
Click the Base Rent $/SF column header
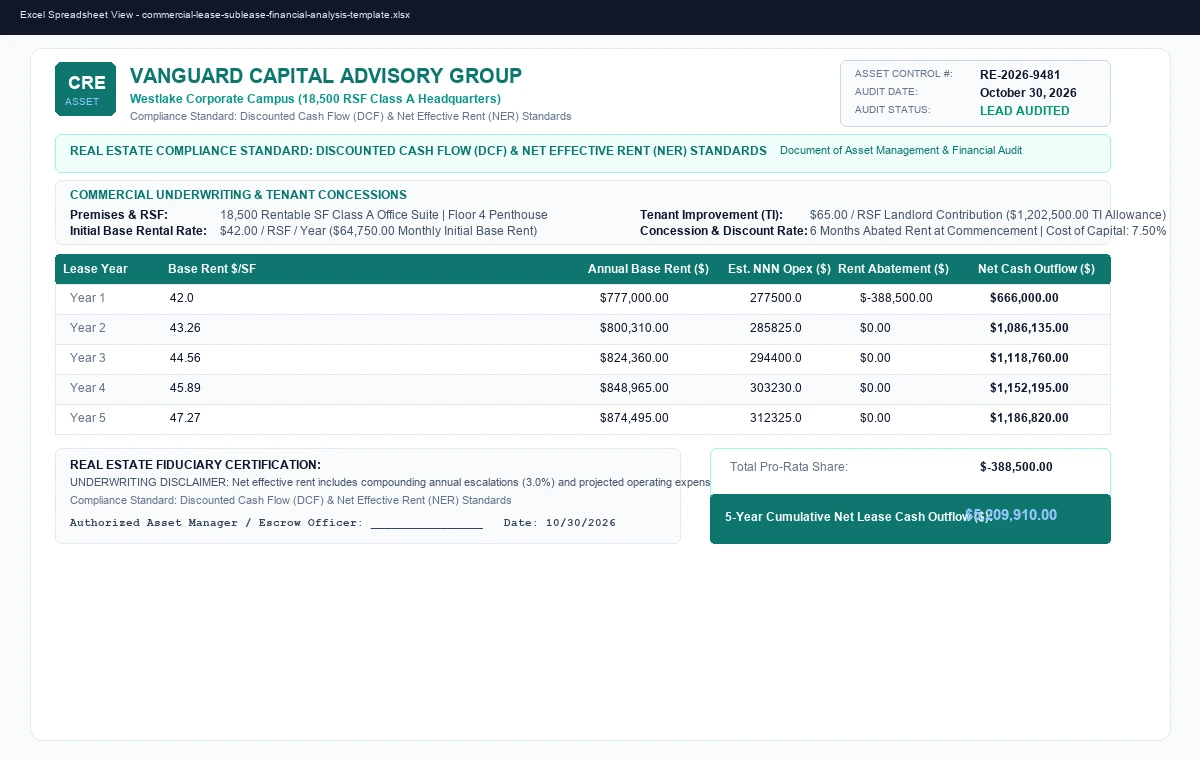(x=212, y=269)
